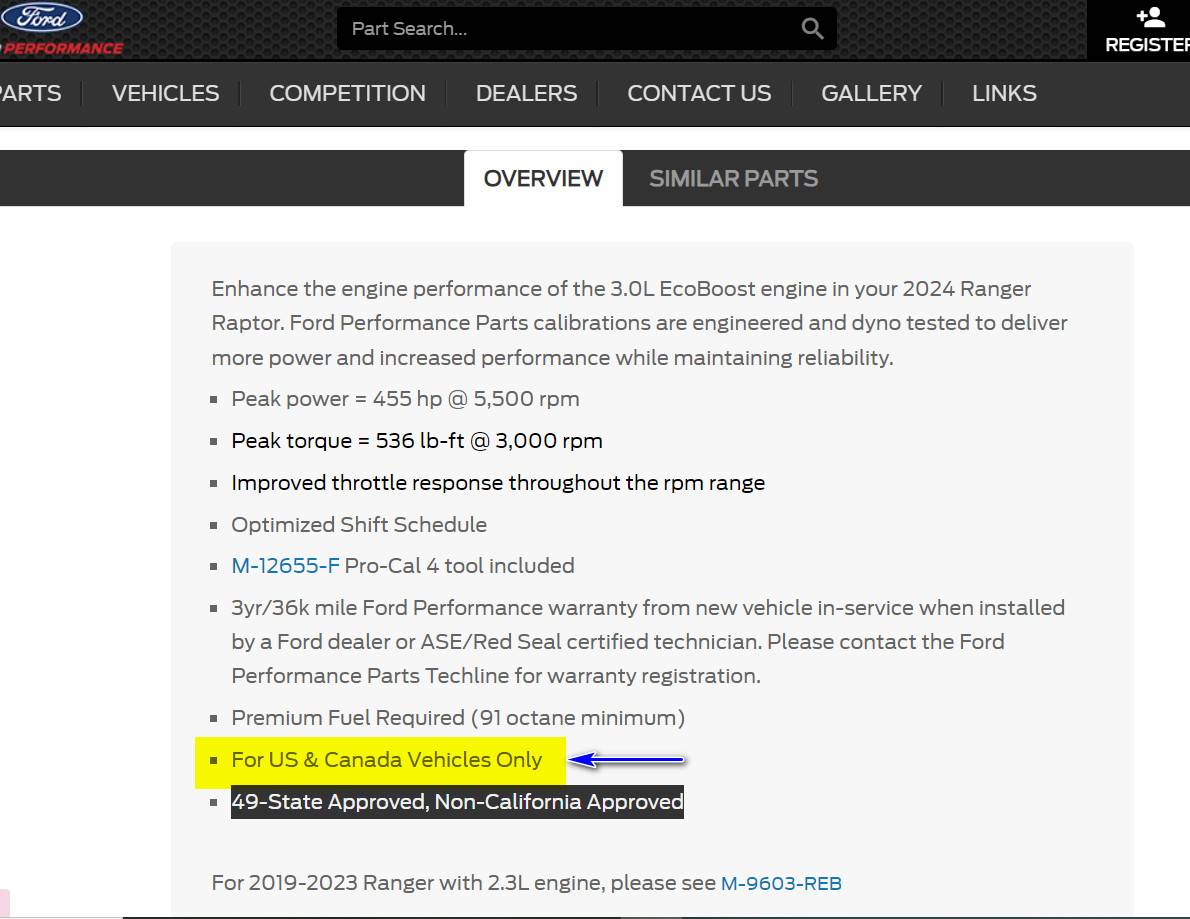This screenshot has width=1190, height=919.
Task: Open the Contact Us menu
Action: pos(699,93)
